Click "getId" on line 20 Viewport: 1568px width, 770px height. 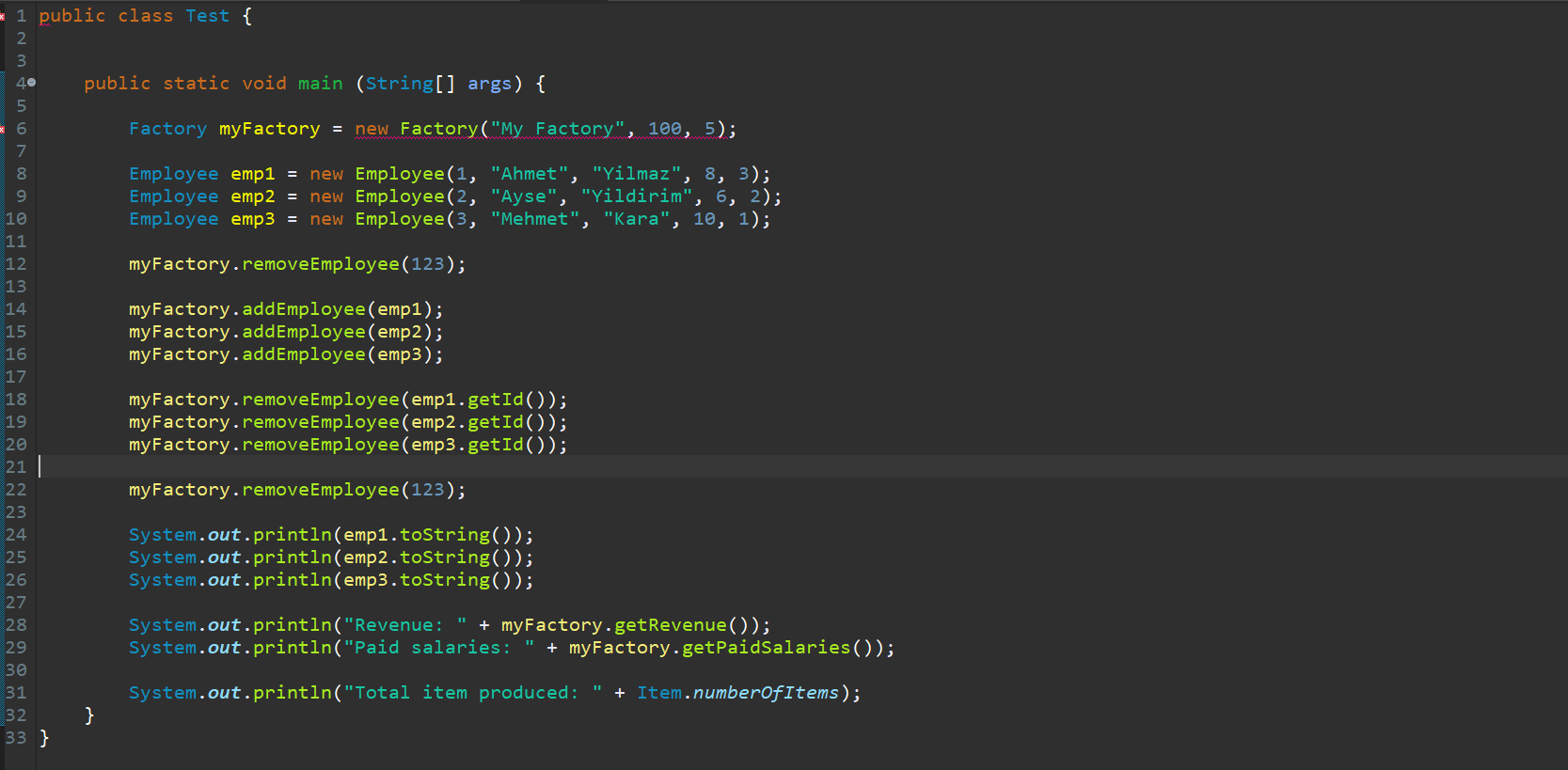(x=496, y=445)
